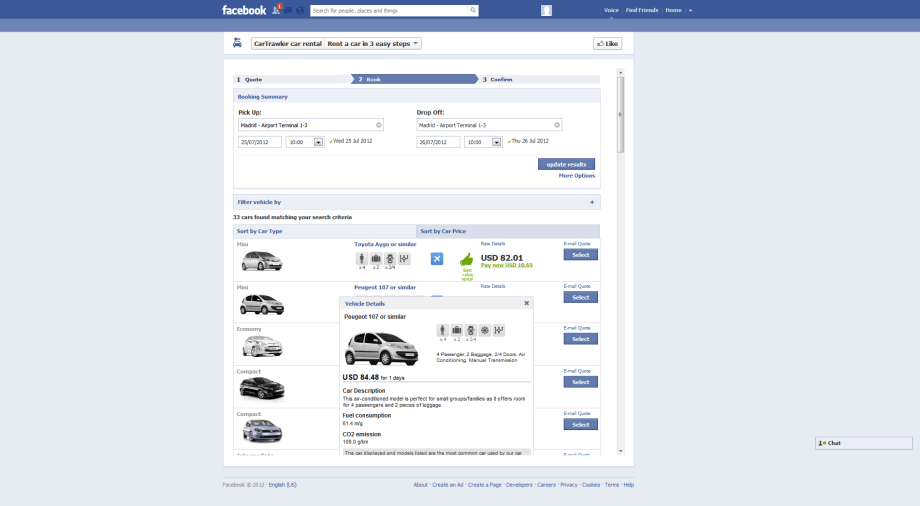This screenshot has width=920, height=506.
Task: Click the Voice link in the header
Action: tap(611, 10)
